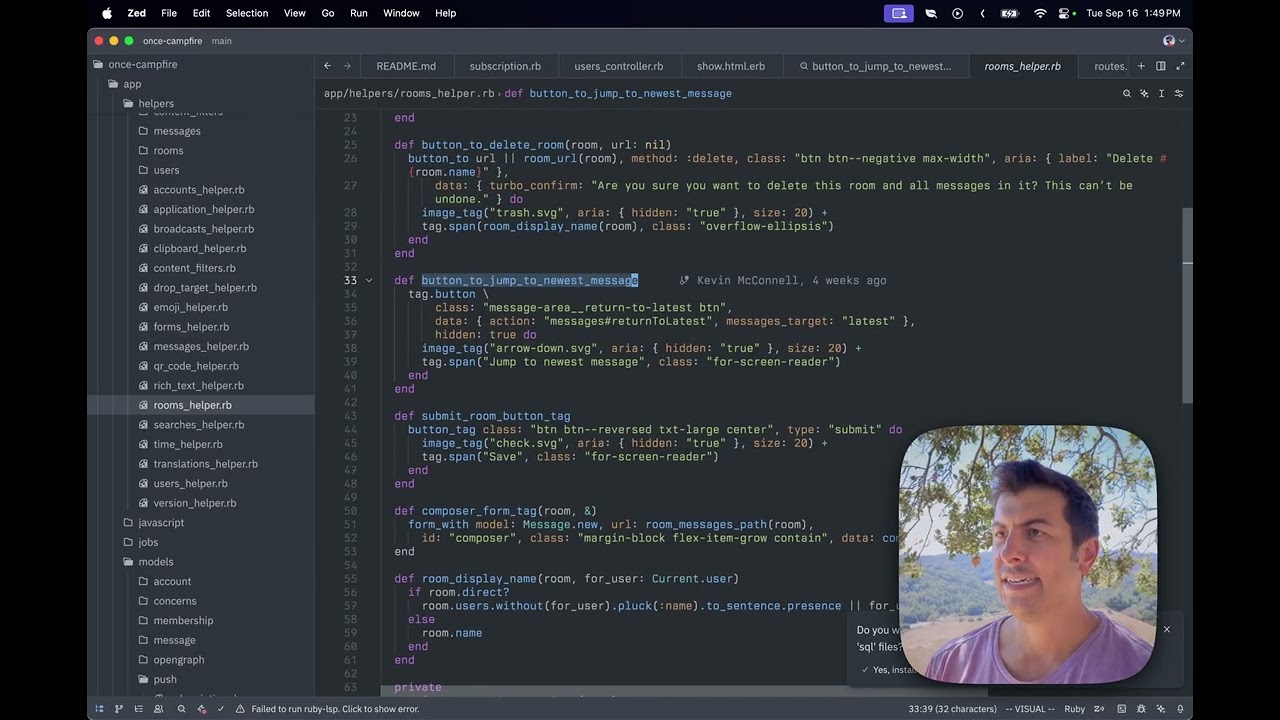1280x720 pixels.
Task: Click the macOS date and time
Action: pyautogui.click(x=1133, y=13)
